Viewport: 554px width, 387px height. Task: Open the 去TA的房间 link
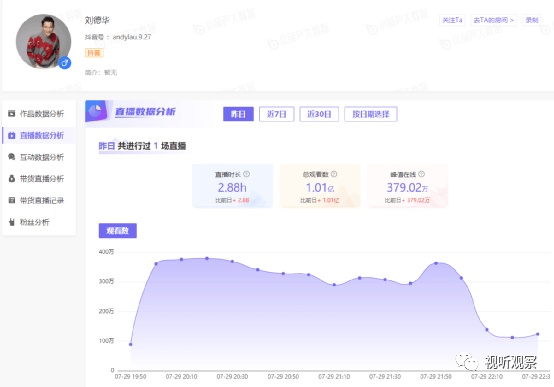click(x=494, y=20)
